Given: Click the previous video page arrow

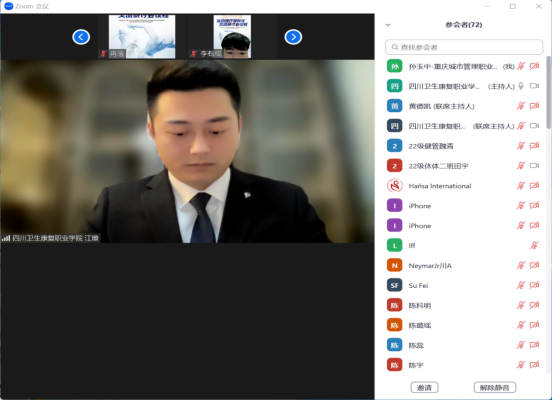Looking at the screenshot, I should point(81,37).
